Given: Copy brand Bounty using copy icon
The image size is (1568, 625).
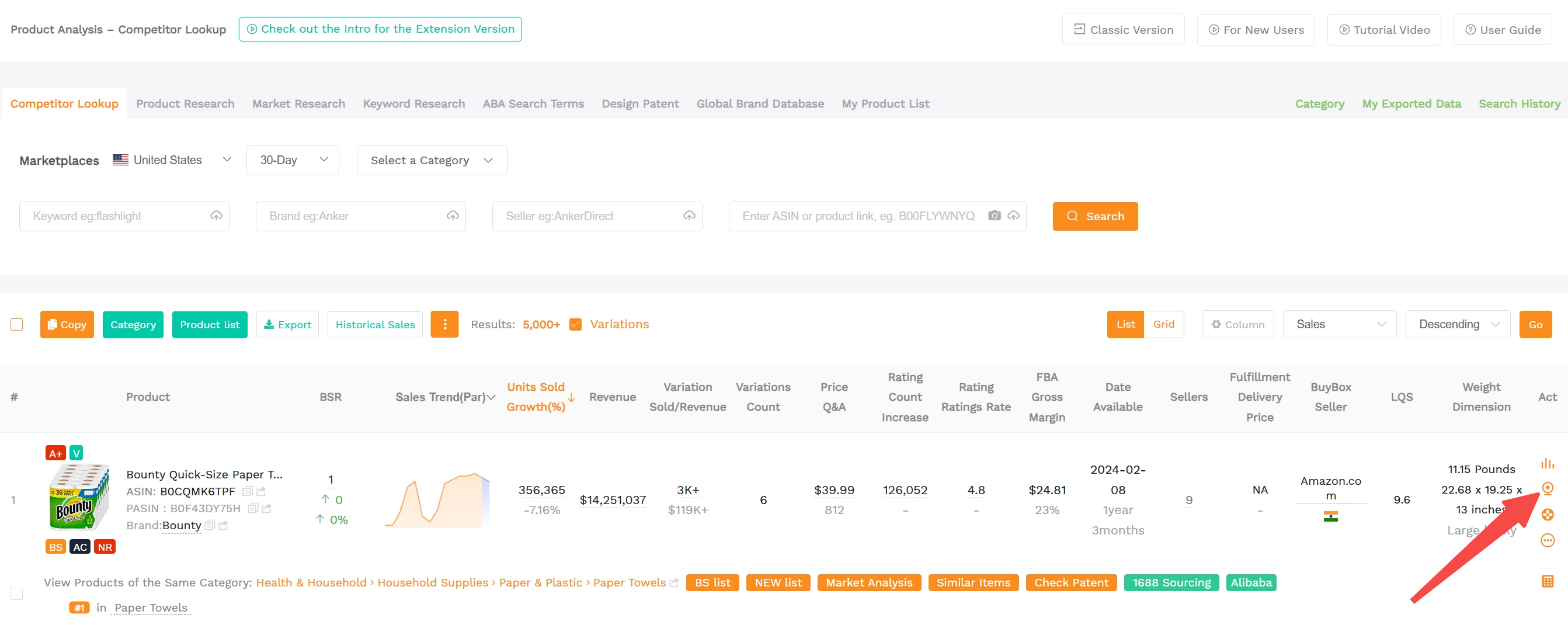Looking at the screenshot, I should (210, 525).
